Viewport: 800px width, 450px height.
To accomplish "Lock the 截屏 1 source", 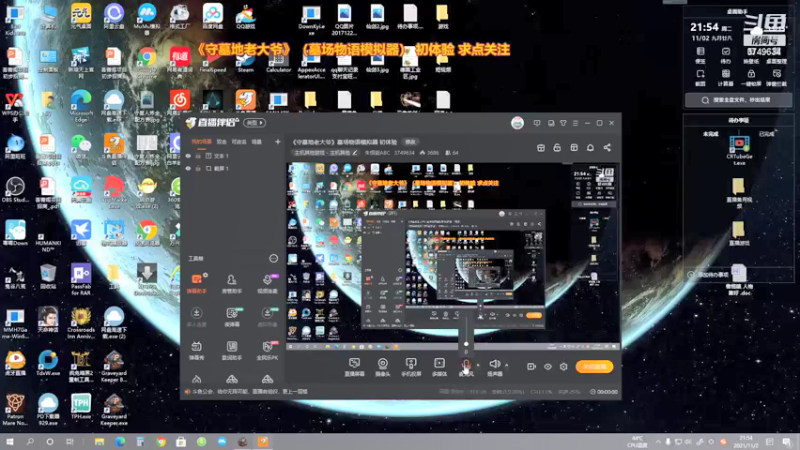I will [198, 168].
